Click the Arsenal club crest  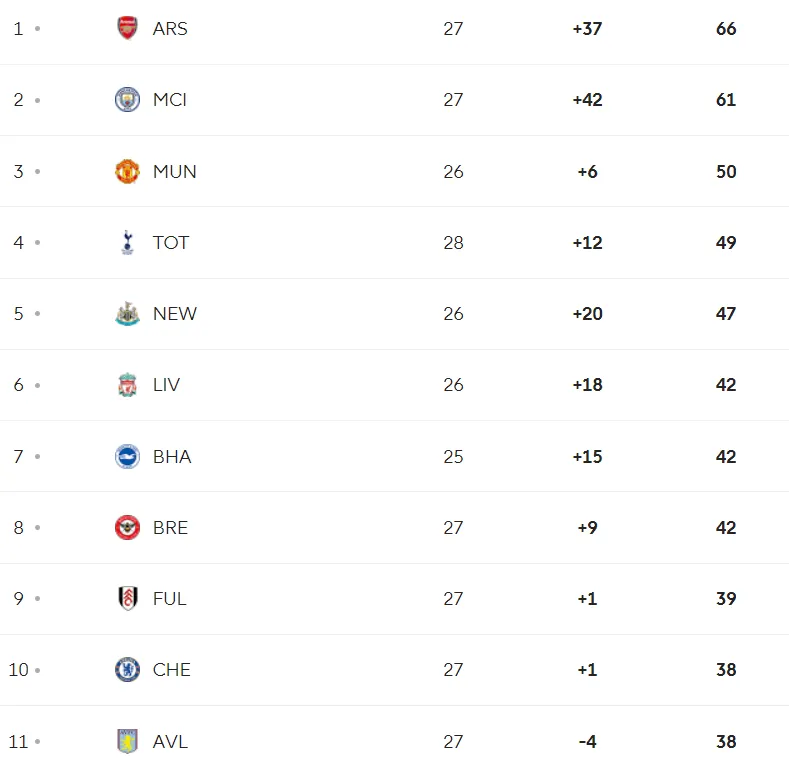(127, 28)
